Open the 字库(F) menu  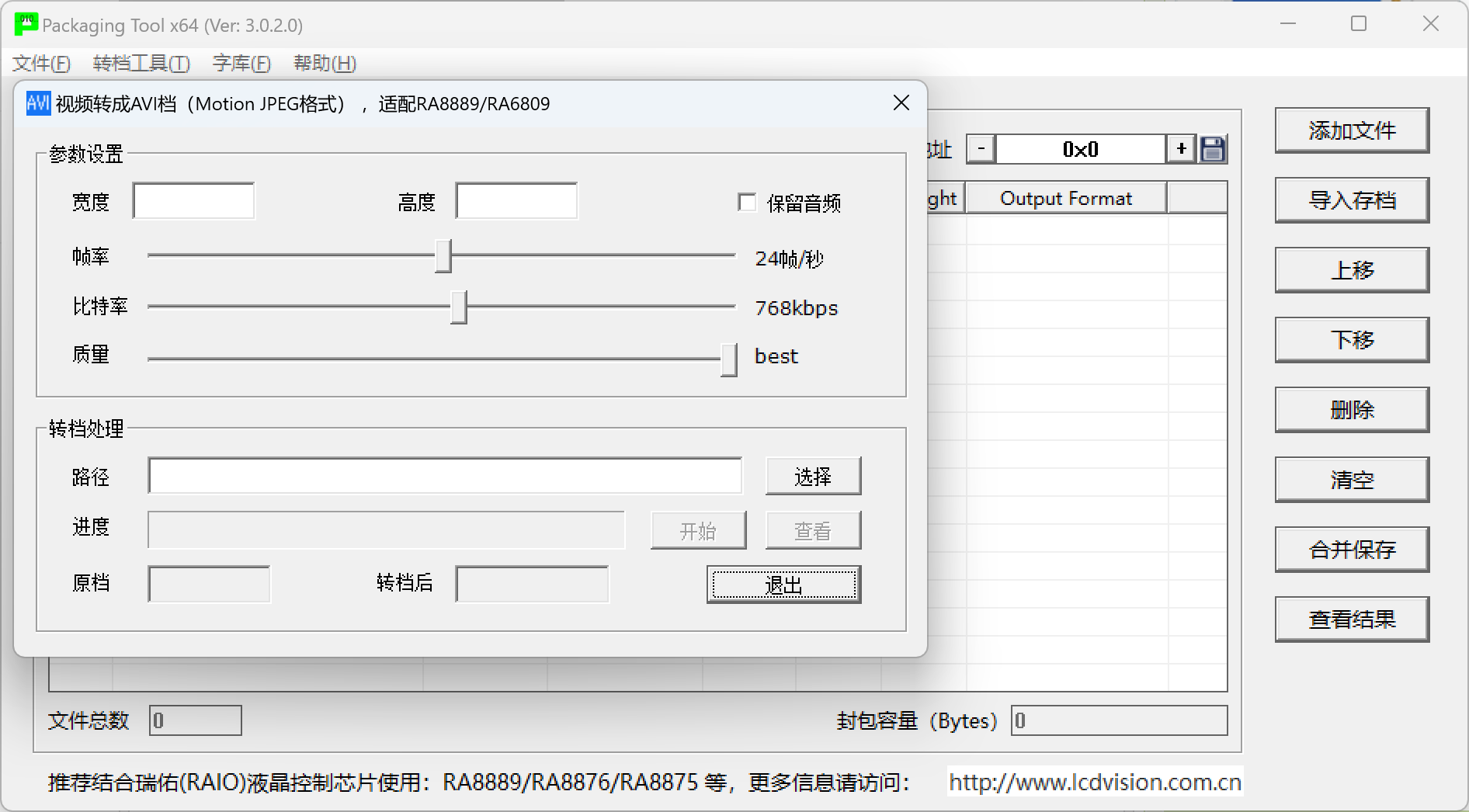241,63
